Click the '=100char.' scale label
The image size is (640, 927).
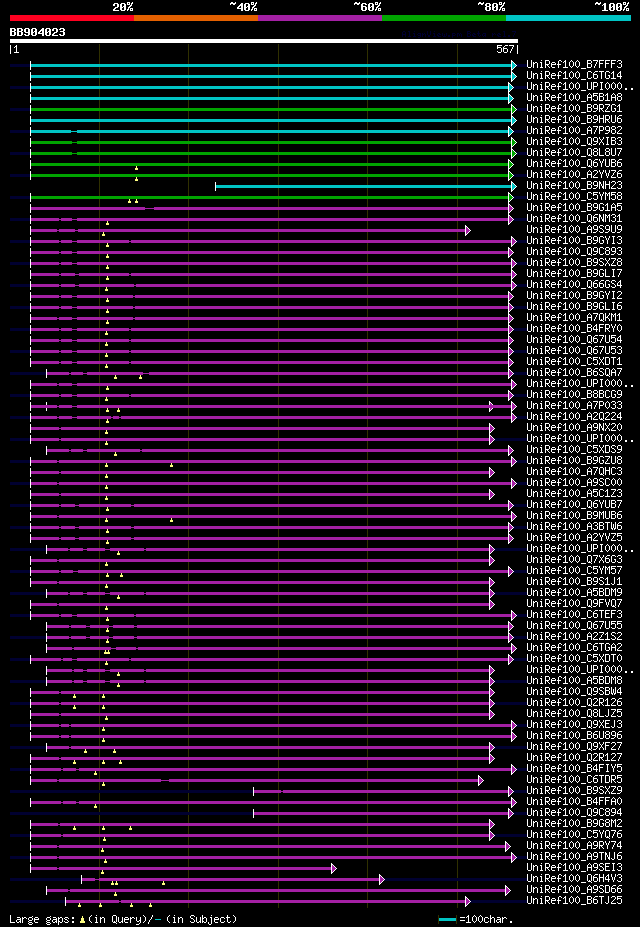click(486, 920)
